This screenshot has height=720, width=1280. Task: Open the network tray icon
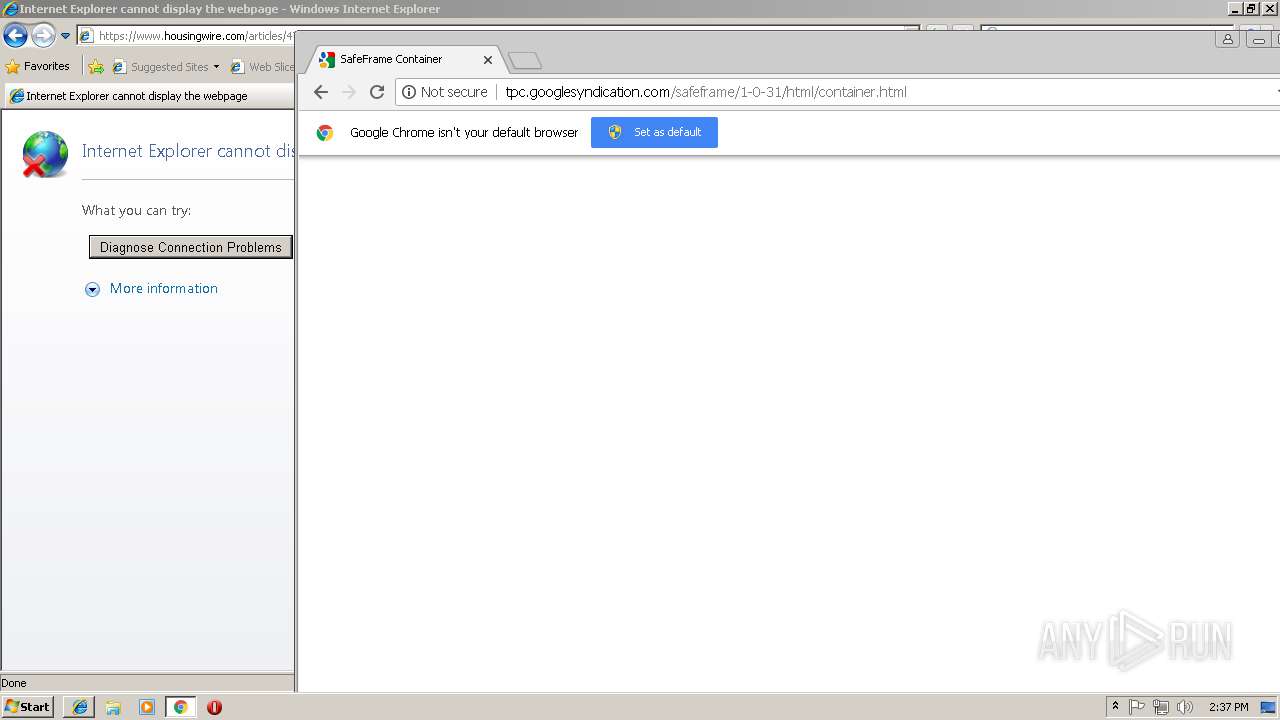[1161, 707]
